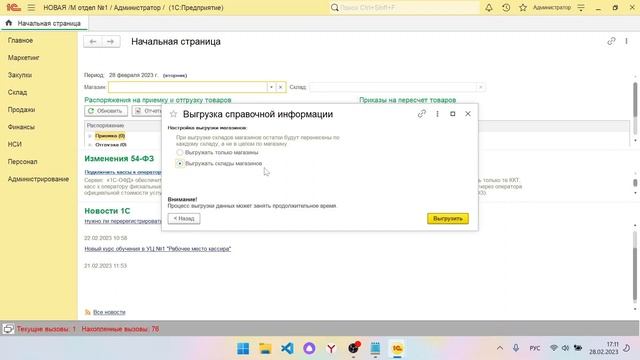Image resolution: width=640 pixels, height=360 pixels.
Task: Open the Администрирование section
Action: pos(38,179)
